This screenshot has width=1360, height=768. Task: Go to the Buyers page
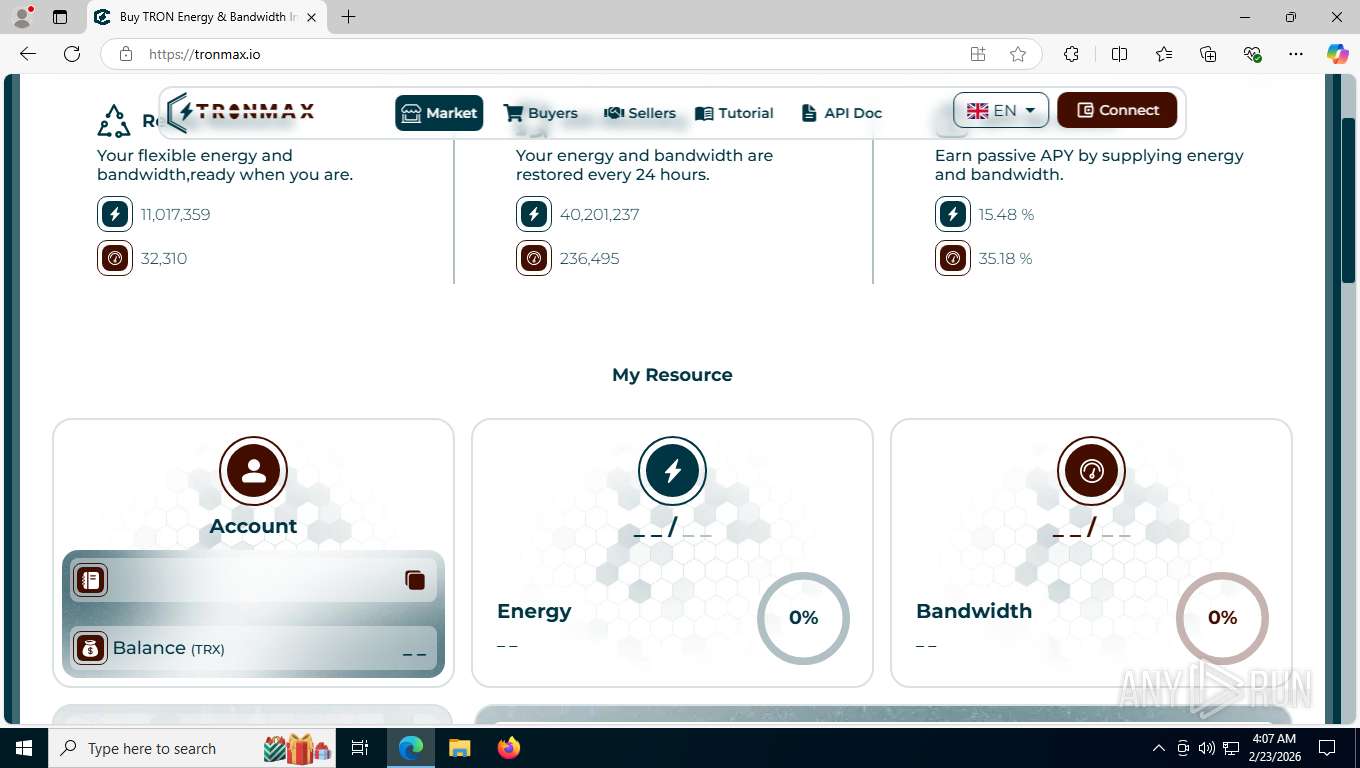click(x=540, y=113)
